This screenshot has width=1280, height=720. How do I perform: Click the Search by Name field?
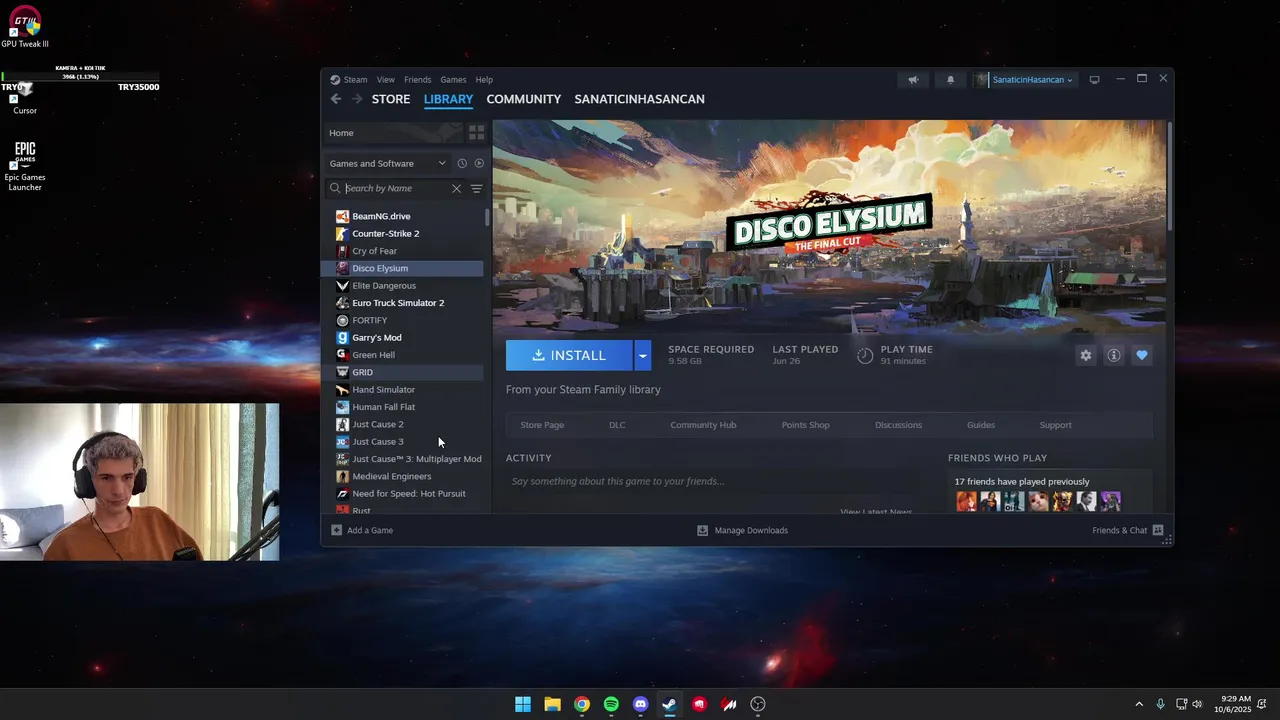coord(396,188)
